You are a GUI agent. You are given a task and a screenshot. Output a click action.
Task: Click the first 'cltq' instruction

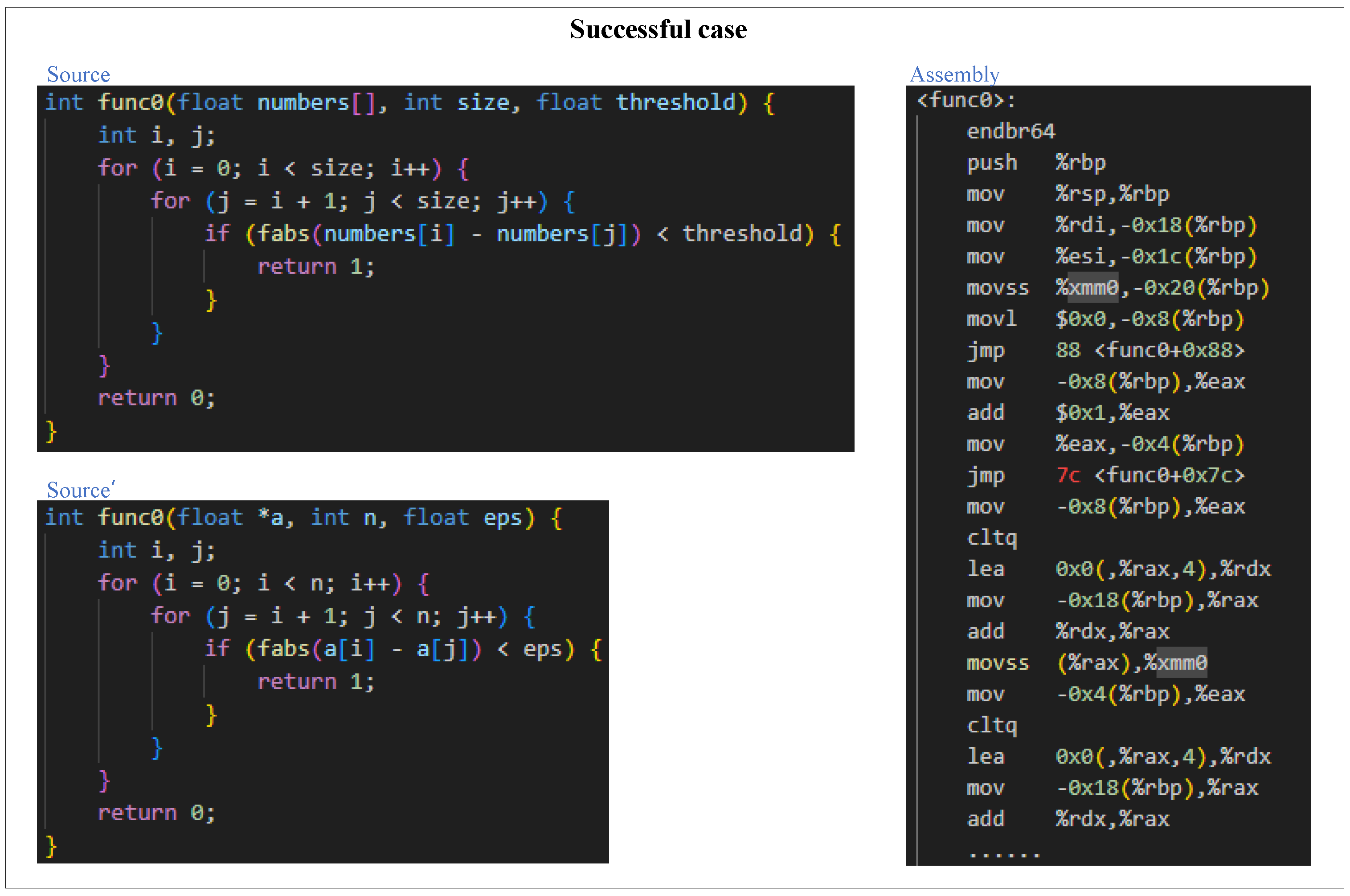(x=991, y=538)
